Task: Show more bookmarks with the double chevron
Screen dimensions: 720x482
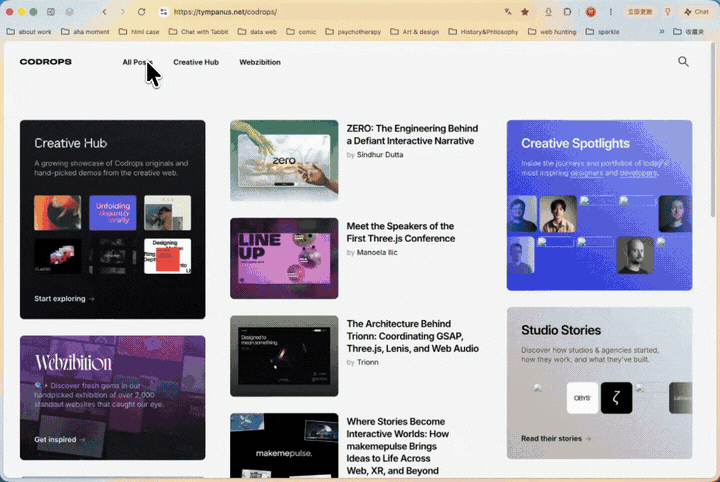Action: tap(662, 32)
